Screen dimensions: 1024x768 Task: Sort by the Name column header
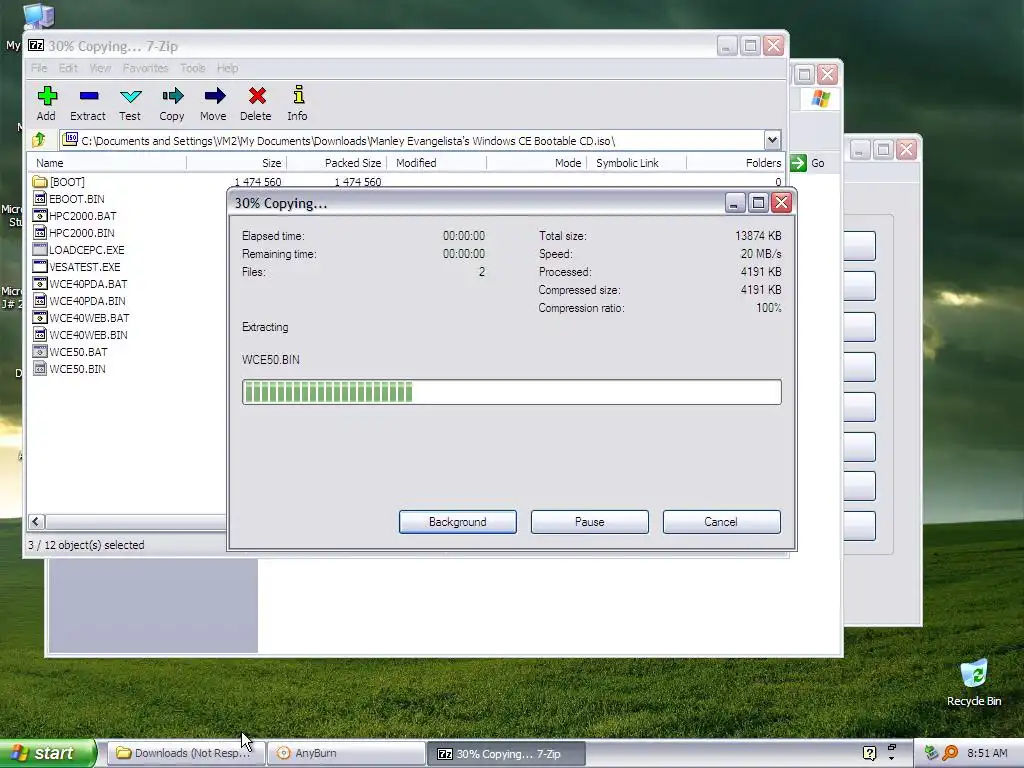tap(107, 163)
